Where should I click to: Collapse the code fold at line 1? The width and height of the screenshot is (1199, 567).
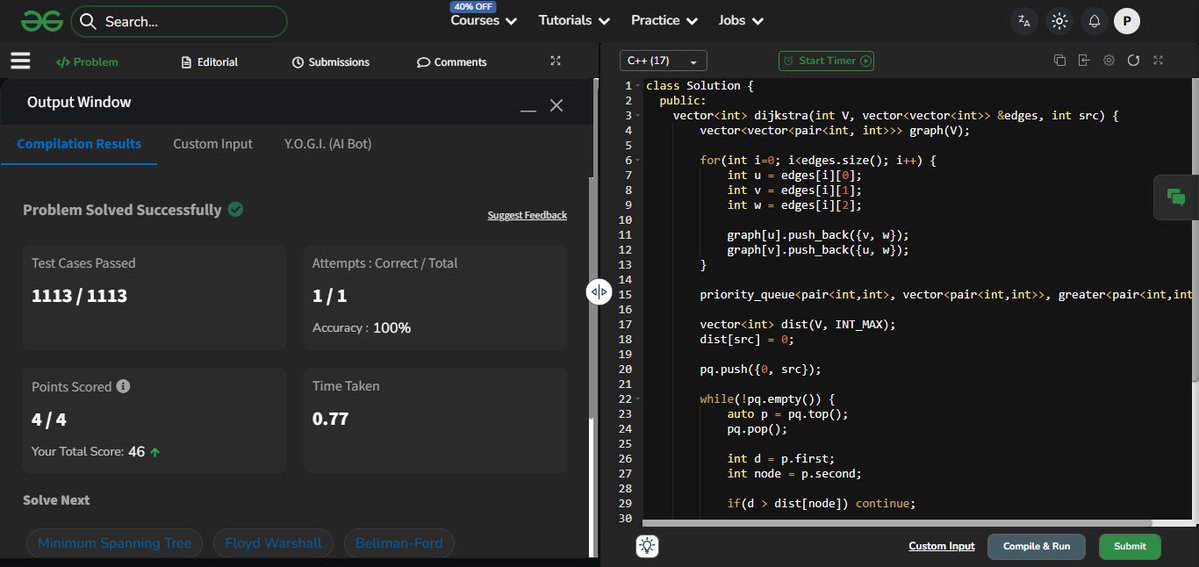coord(638,86)
